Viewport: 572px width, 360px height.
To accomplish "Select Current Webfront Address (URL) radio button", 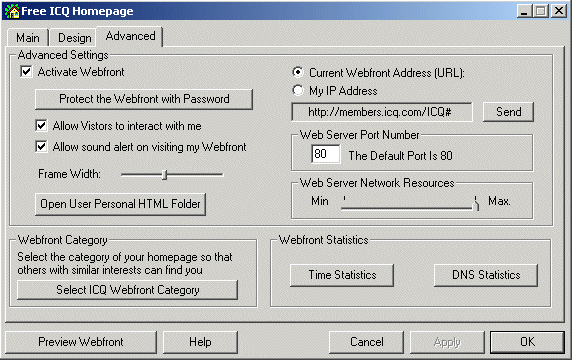I will (298, 72).
